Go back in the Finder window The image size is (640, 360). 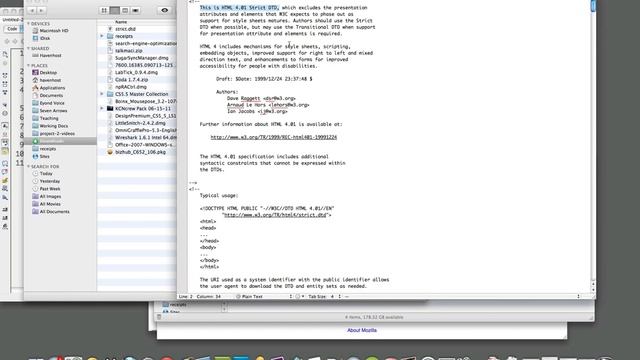click(32, 10)
